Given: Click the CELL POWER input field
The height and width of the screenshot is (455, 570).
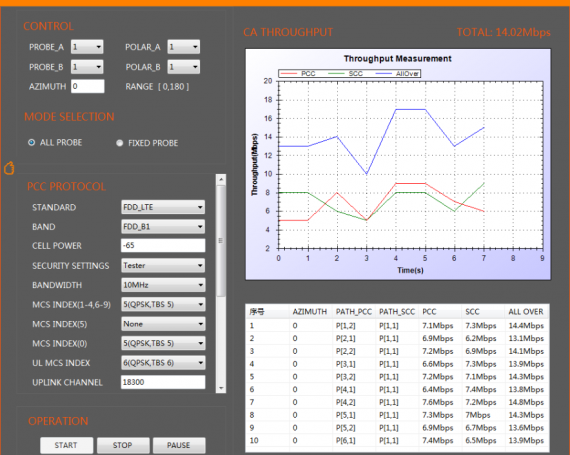Looking at the screenshot, I should coord(163,245).
